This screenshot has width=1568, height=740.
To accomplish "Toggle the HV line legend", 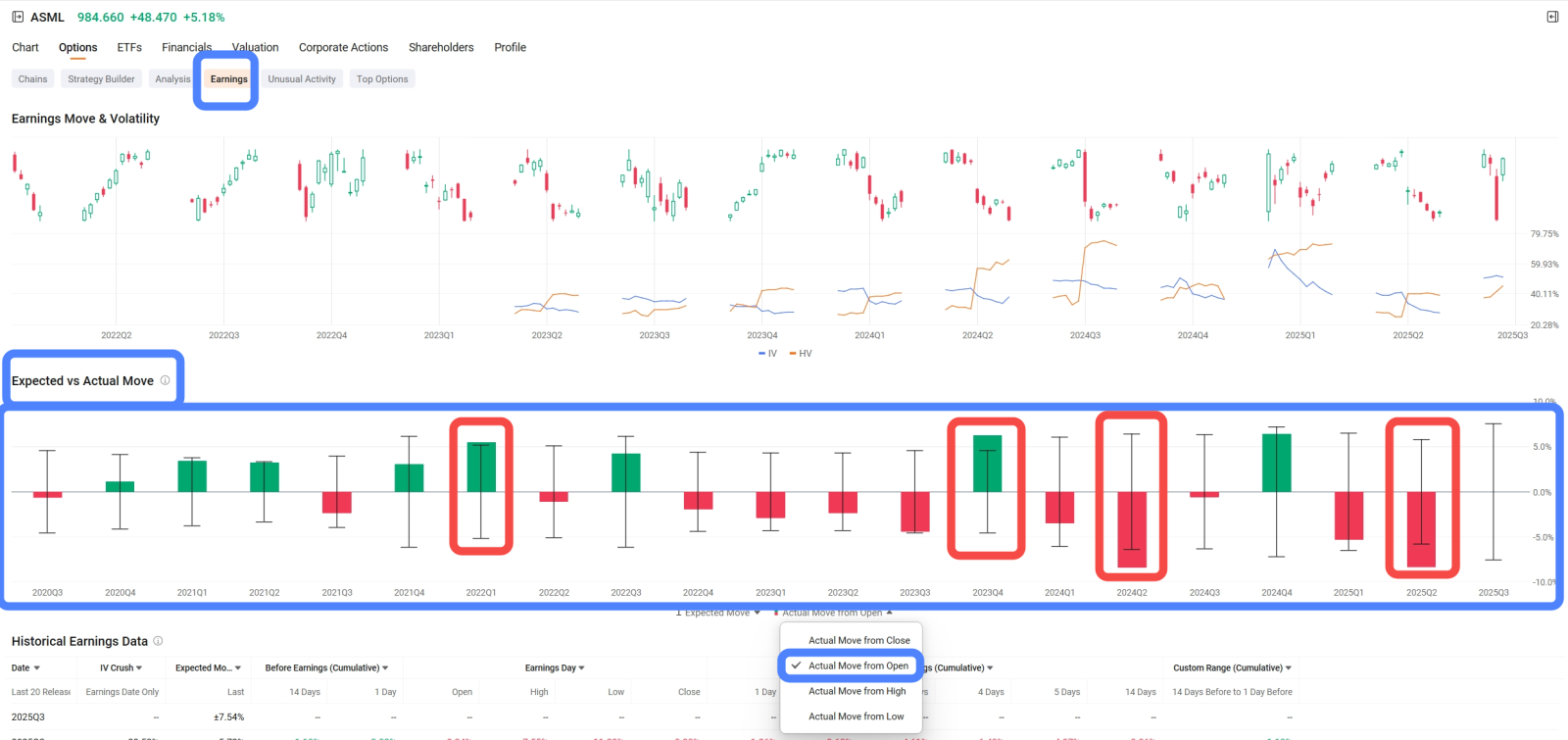I will point(801,353).
